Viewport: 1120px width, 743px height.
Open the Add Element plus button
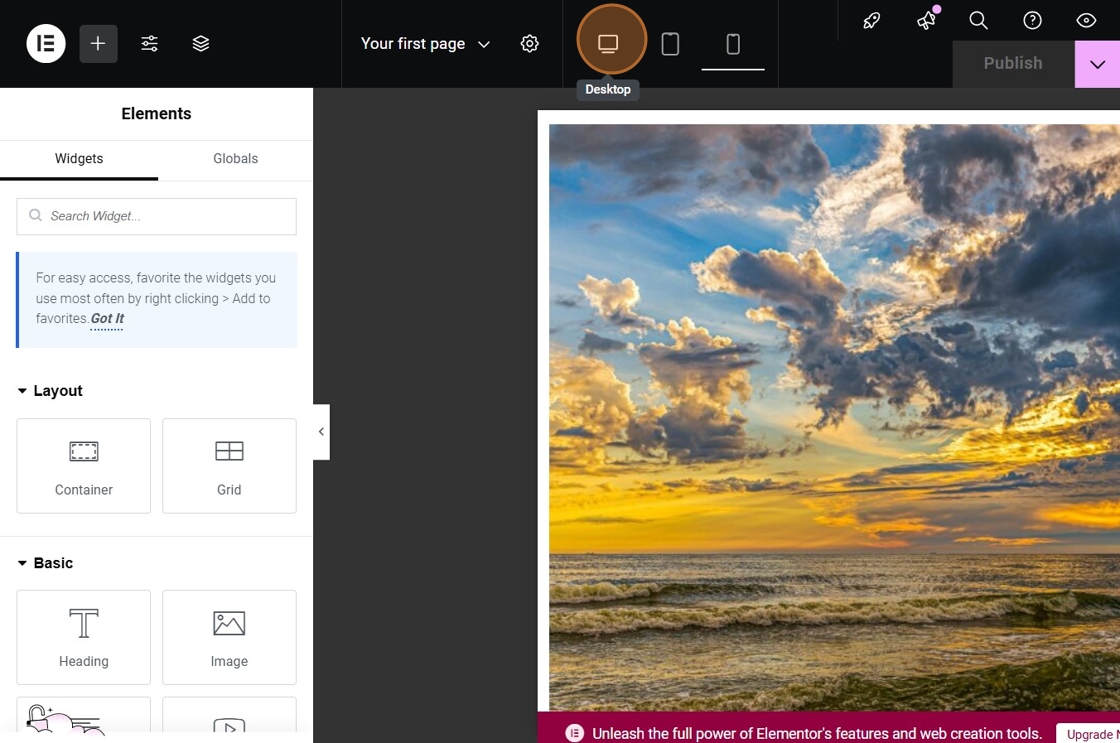click(x=98, y=44)
